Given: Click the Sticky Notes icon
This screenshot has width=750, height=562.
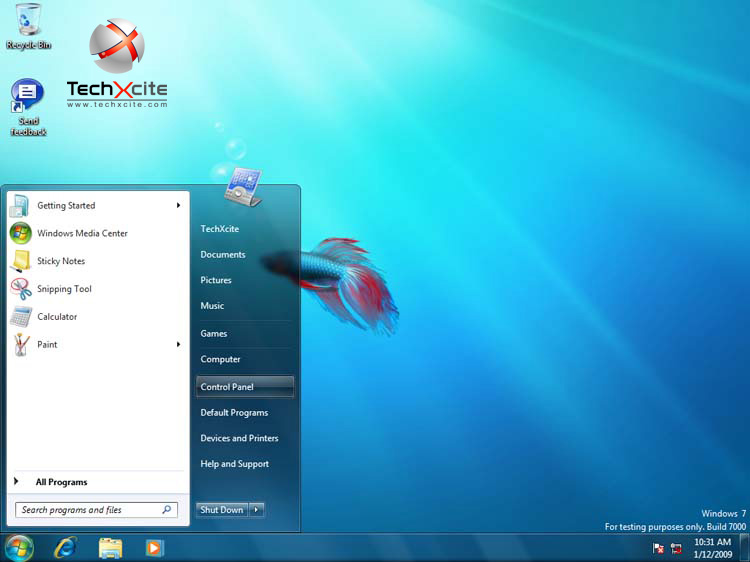Looking at the screenshot, I should click(21, 261).
